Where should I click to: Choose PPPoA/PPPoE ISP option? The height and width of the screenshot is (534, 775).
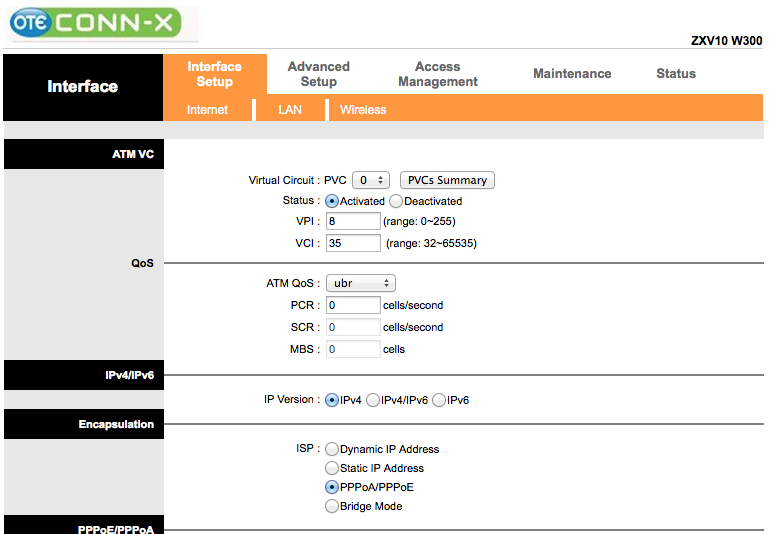click(332, 487)
